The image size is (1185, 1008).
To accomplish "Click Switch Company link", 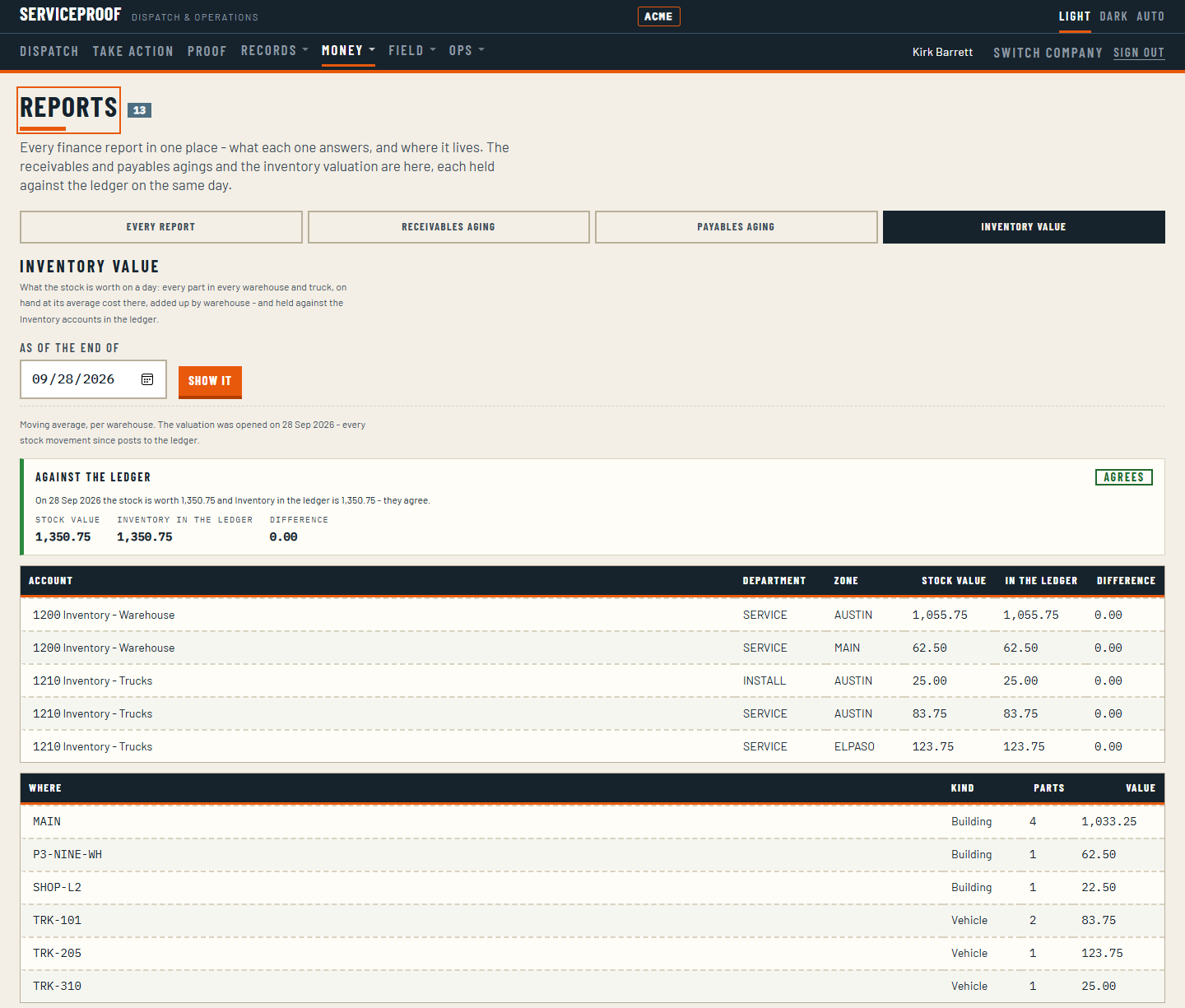I will 1048,53.
